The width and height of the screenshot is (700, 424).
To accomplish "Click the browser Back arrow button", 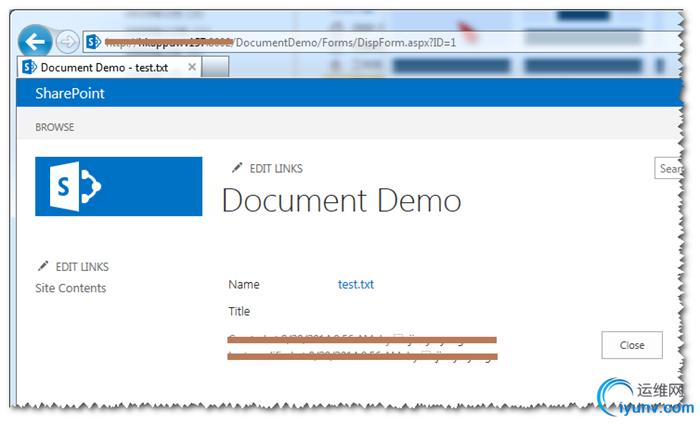I will tap(35, 42).
